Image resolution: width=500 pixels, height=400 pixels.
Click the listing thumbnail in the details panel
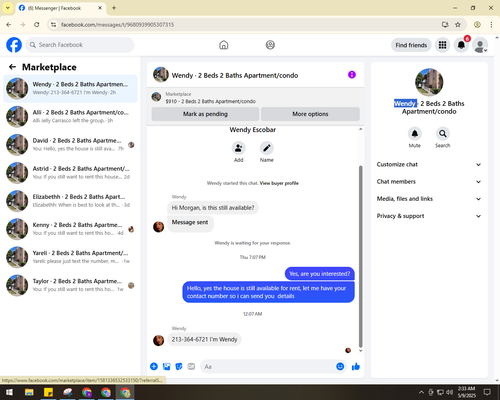429,82
